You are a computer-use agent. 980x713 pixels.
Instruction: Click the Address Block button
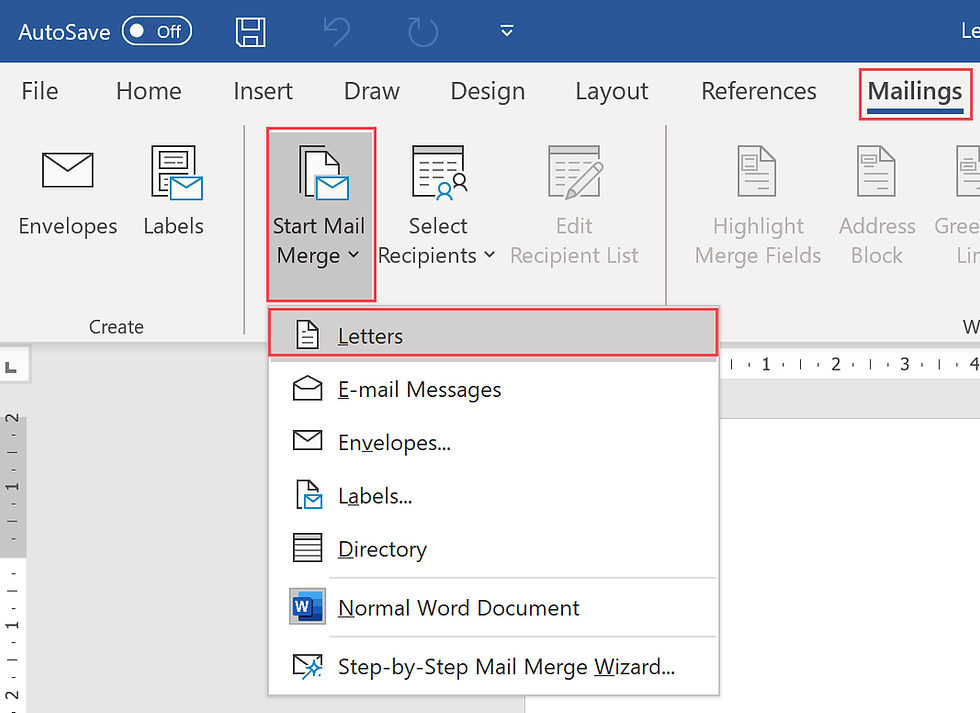(877, 206)
